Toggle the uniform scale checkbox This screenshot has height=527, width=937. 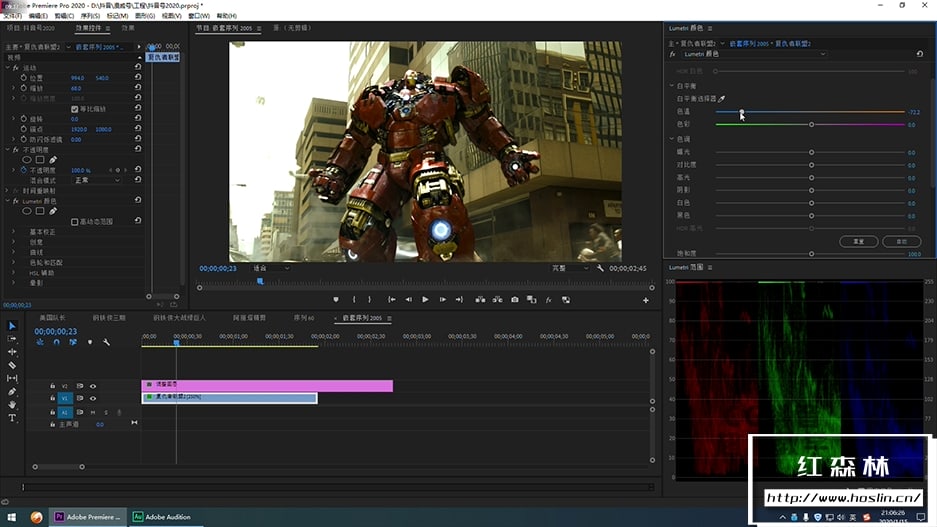pyautogui.click(x=75, y=109)
